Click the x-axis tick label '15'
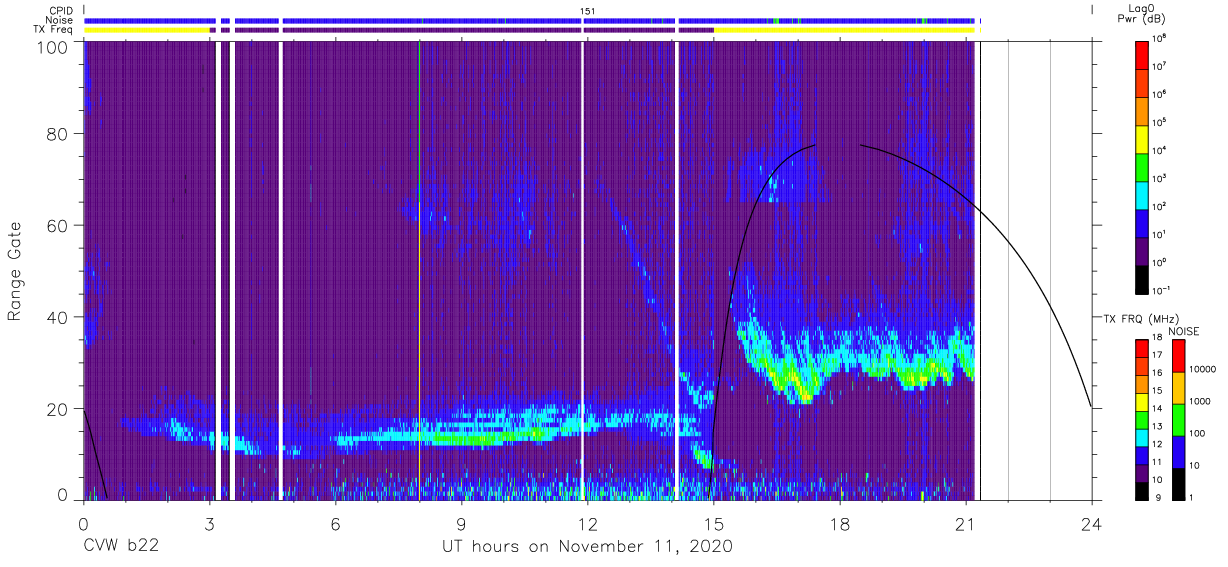 tap(714, 524)
